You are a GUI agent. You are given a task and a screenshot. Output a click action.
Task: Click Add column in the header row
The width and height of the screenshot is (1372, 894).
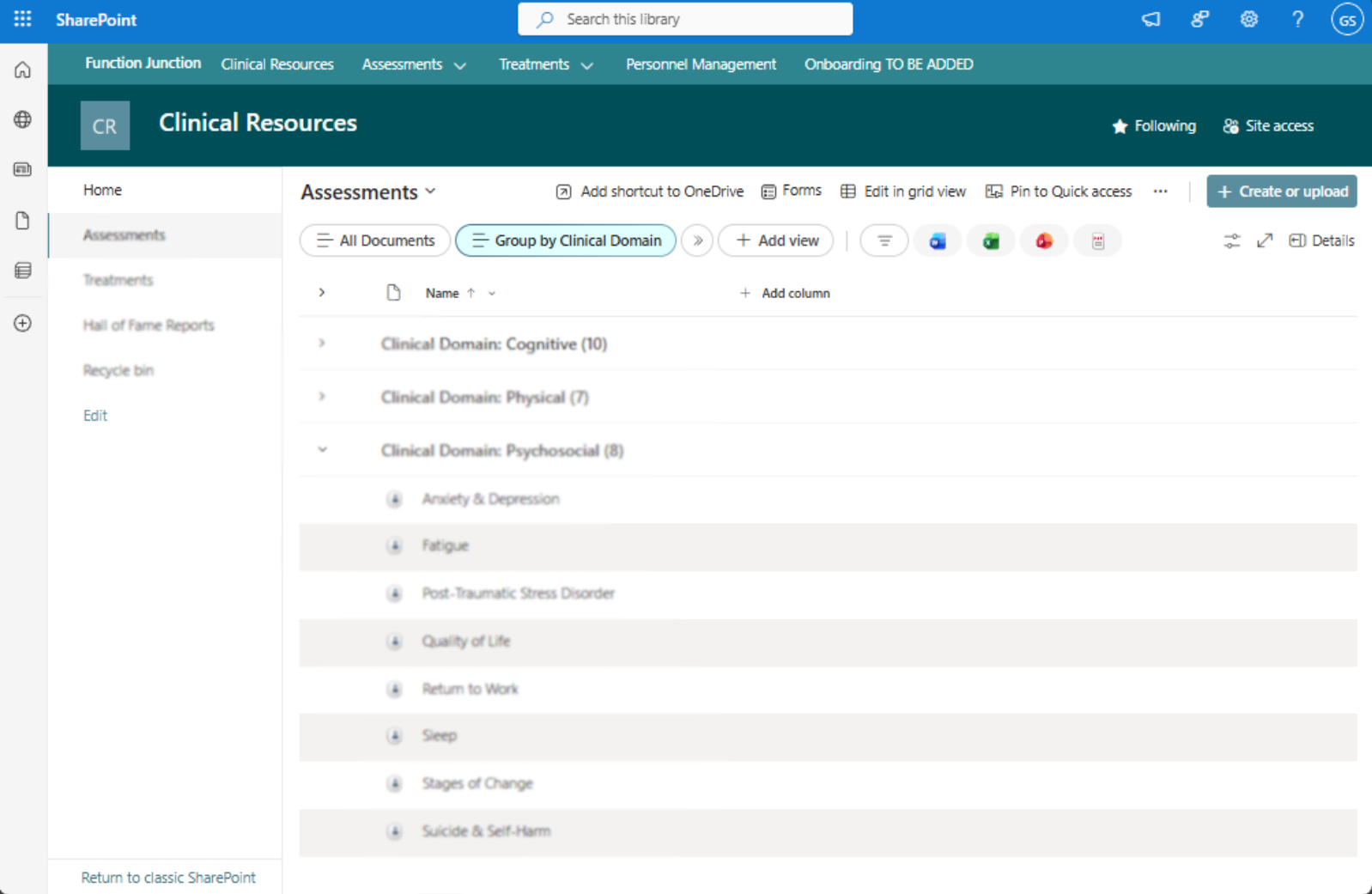(785, 293)
